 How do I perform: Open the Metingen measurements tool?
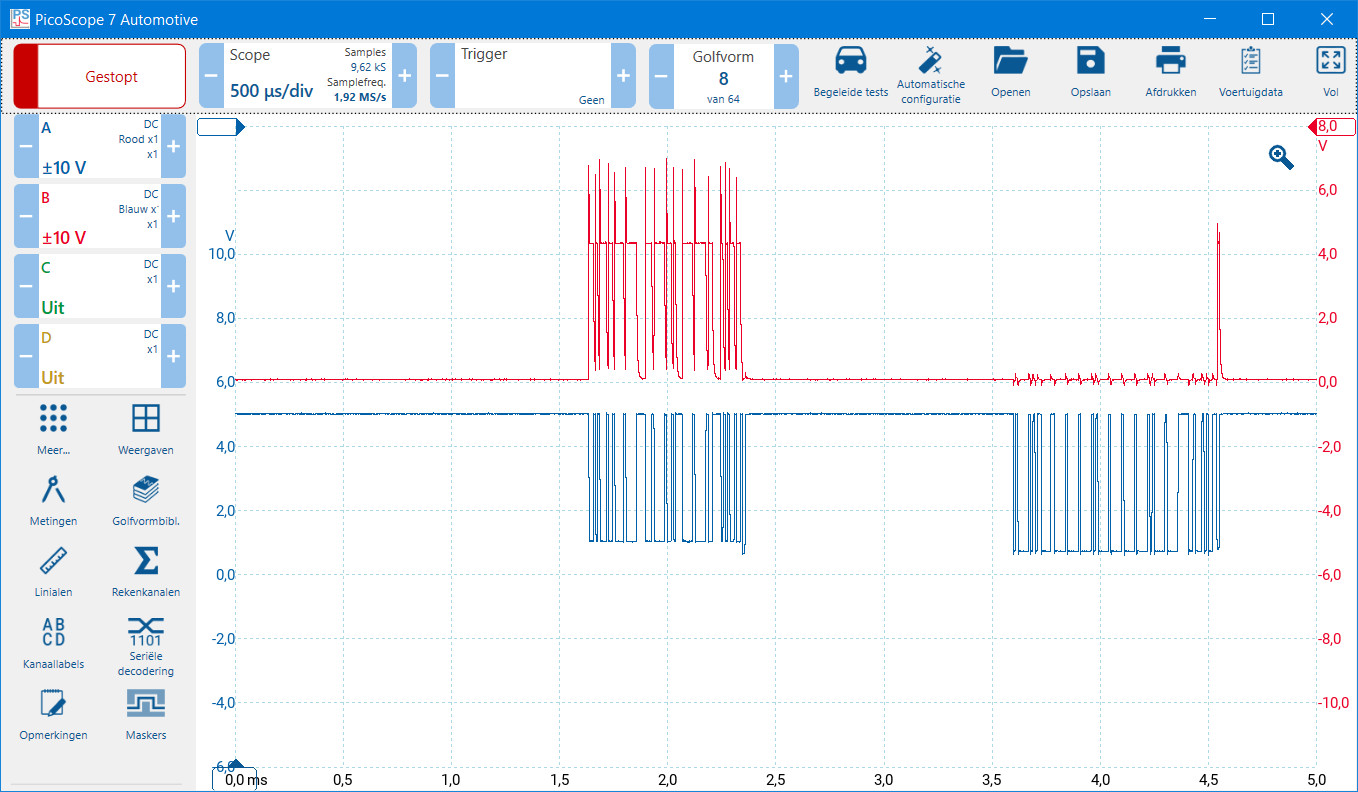[55, 490]
